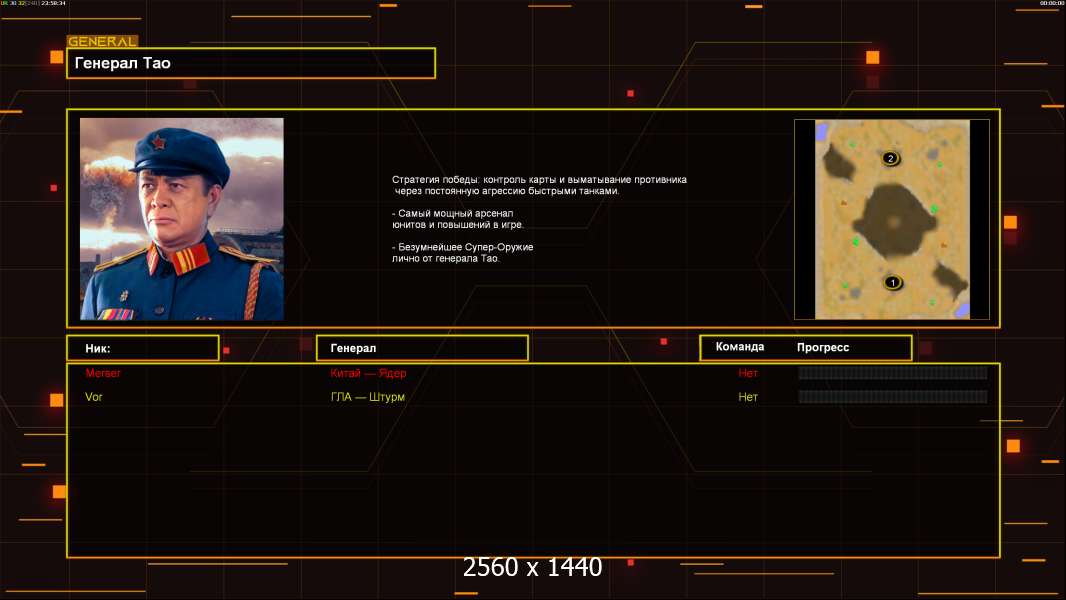Click the 2560 x 1440 resolution text
Screen dimensions: 1066x600
click(x=532, y=567)
